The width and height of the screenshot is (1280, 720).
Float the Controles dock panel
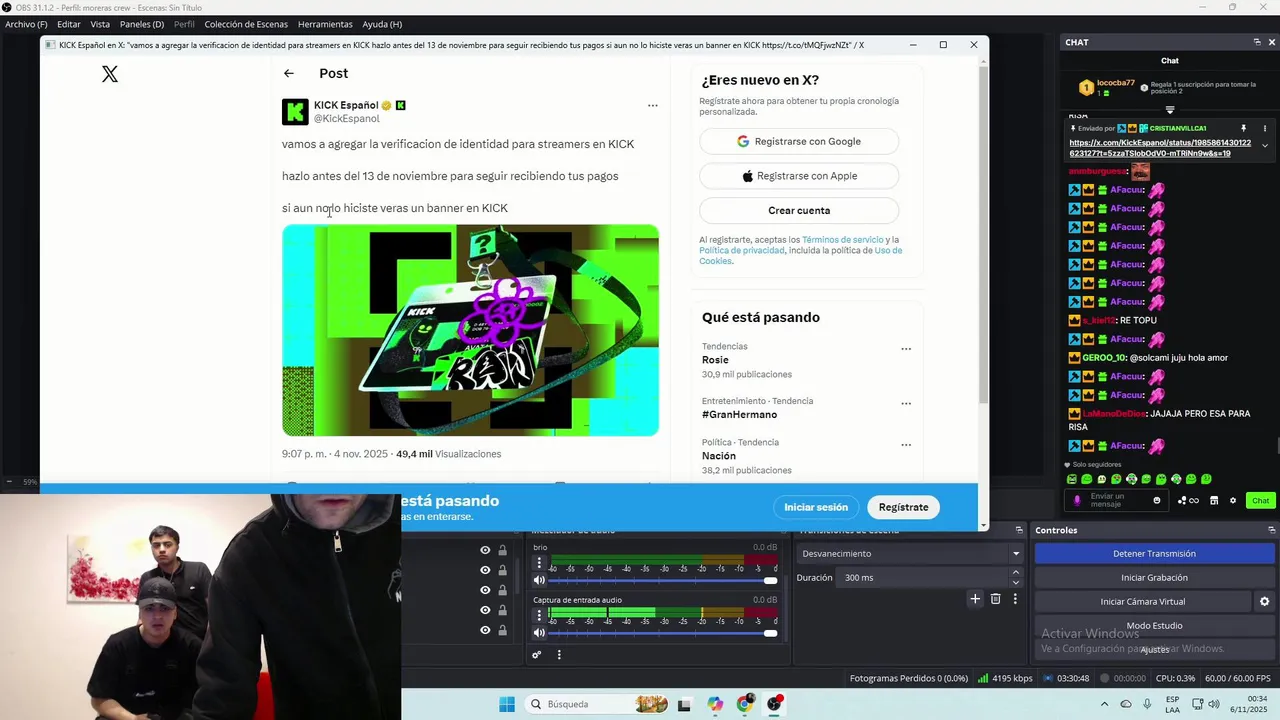1272,530
